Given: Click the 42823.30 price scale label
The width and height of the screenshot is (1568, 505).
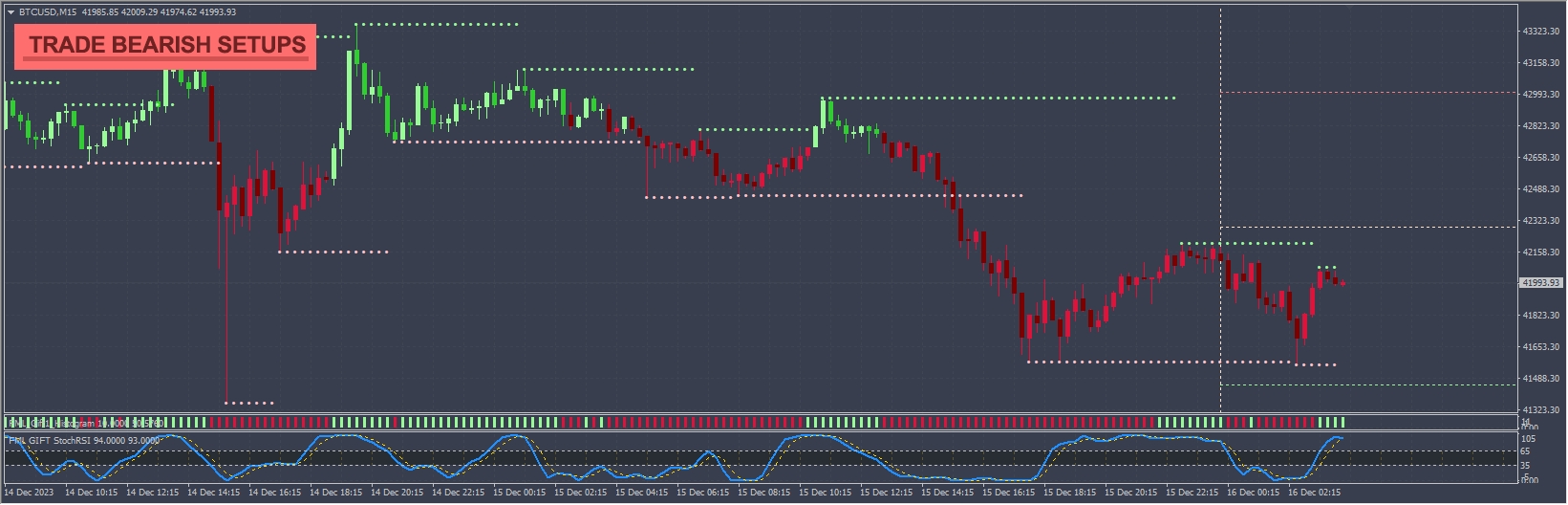Looking at the screenshot, I should coord(1541,126).
